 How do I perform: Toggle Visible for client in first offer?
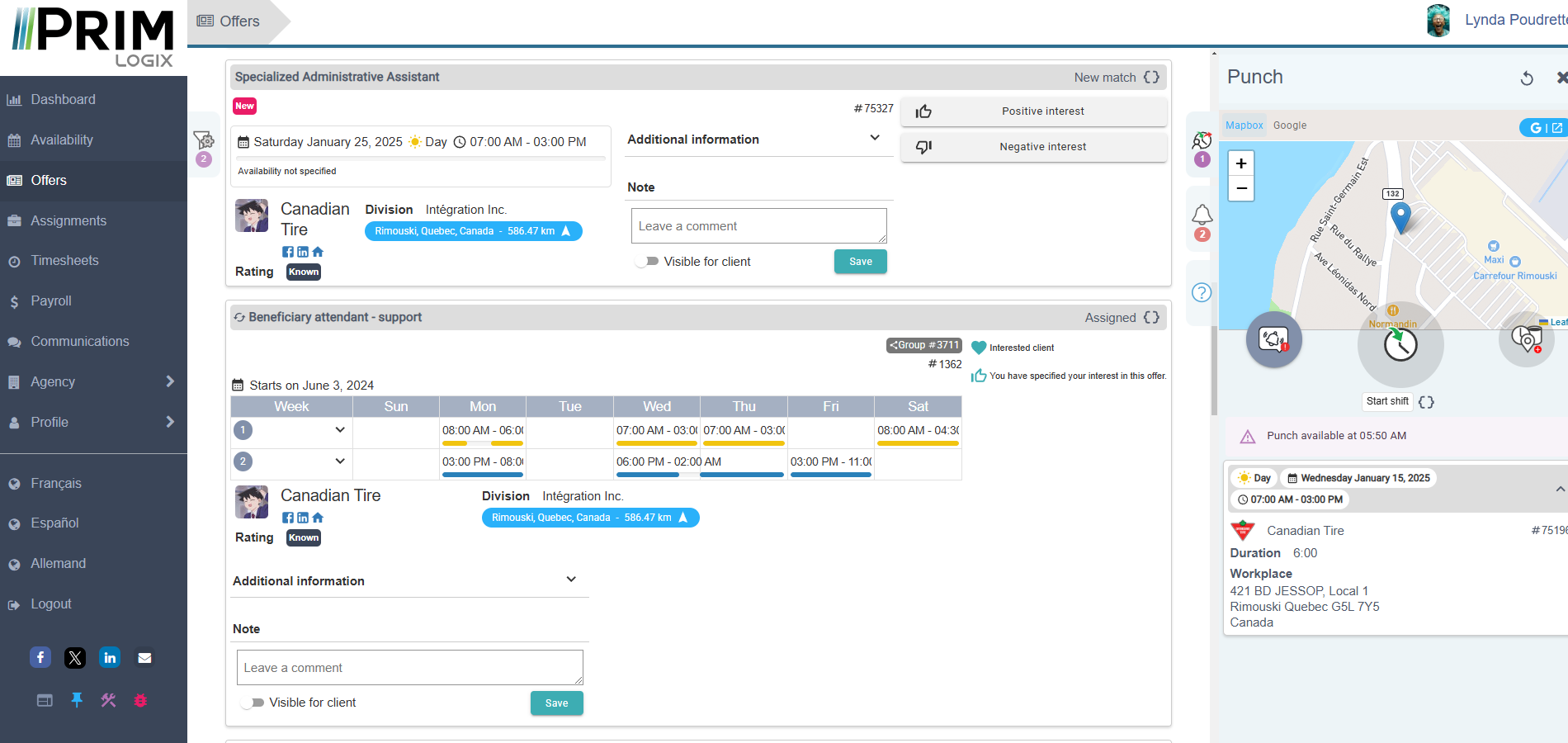pyautogui.click(x=648, y=262)
